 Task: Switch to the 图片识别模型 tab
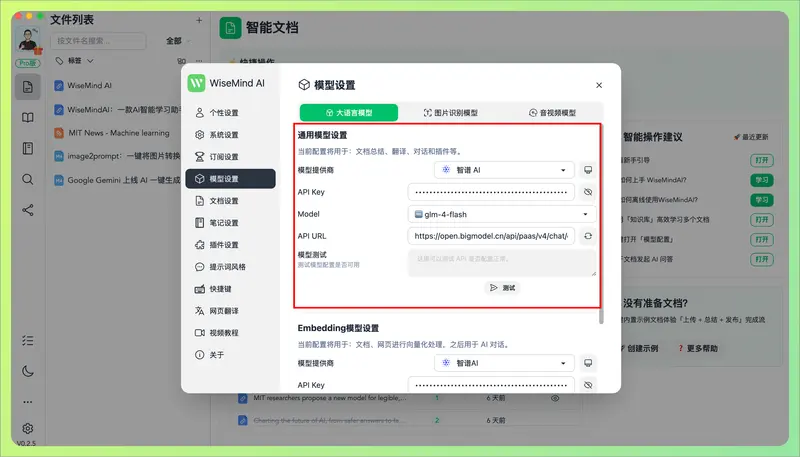(451, 113)
